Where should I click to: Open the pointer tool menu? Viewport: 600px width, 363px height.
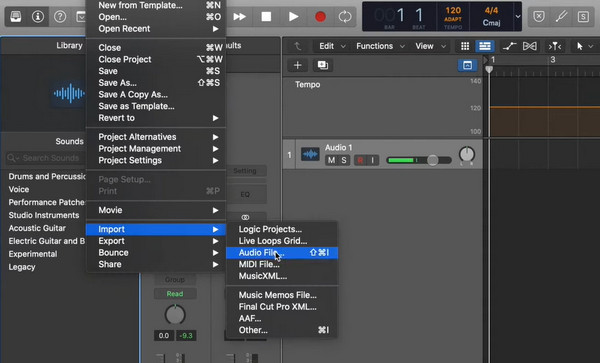click(584, 46)
